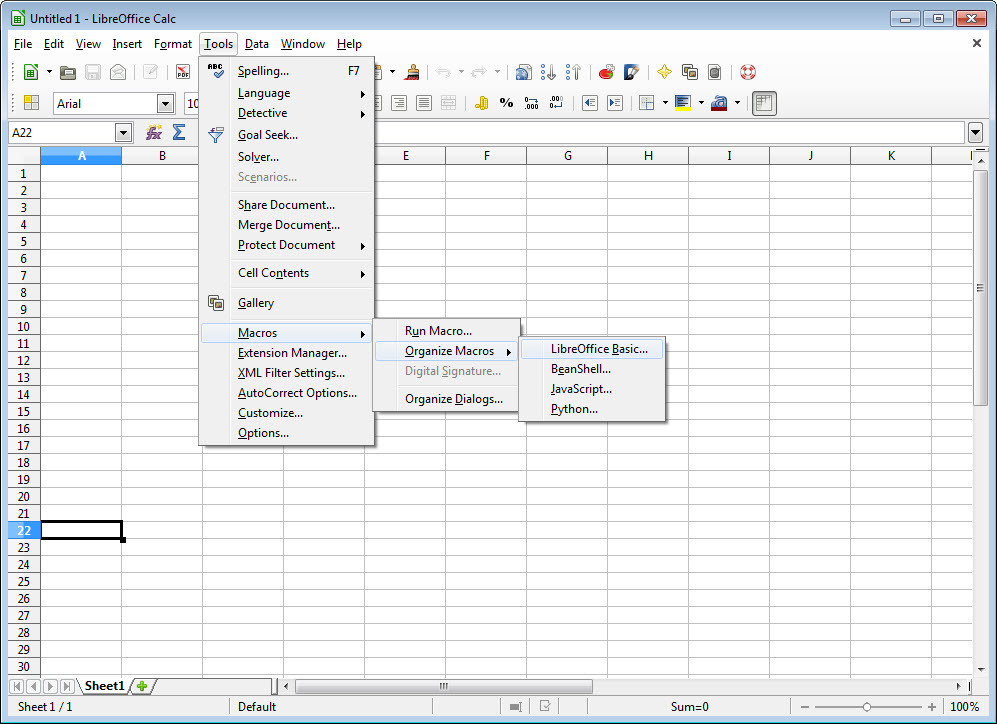Add a new sheet with plus button
The image size is (997, 724).
[x=142, y=686]
